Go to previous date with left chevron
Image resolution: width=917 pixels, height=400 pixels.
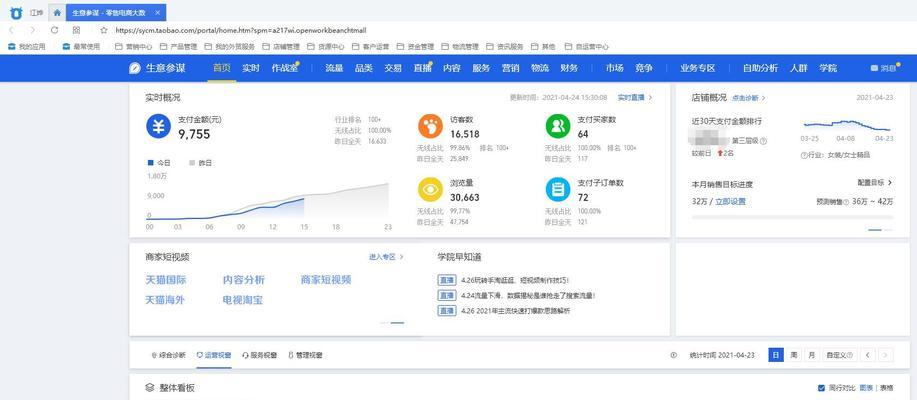click(868, 355)
